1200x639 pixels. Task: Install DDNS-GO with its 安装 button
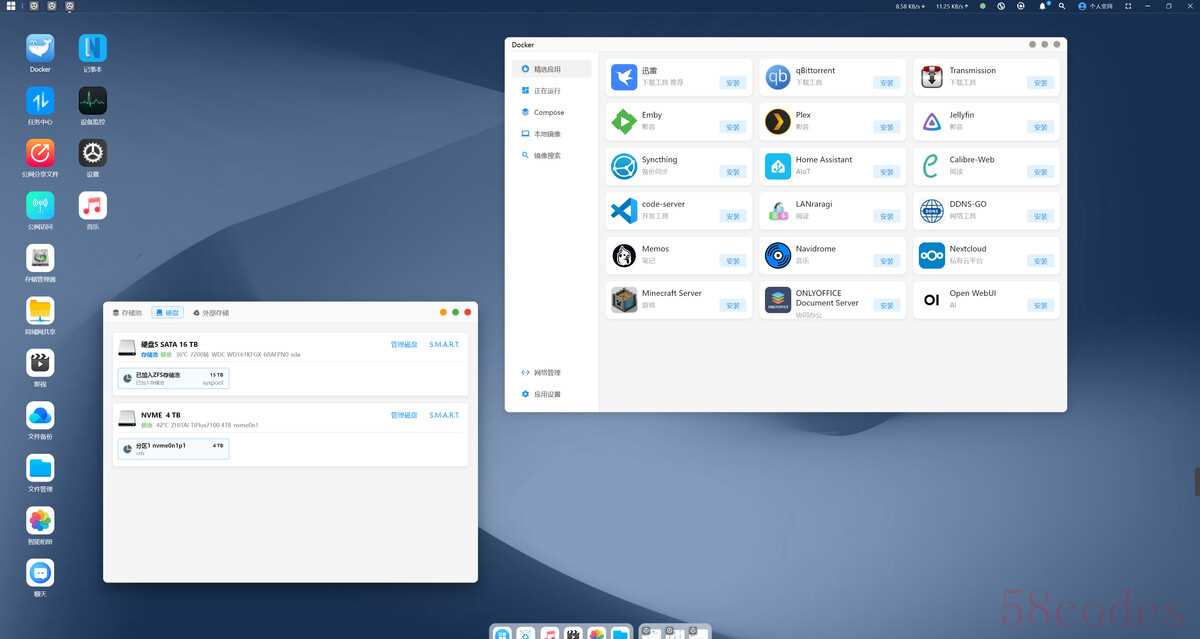point(1041,216)
